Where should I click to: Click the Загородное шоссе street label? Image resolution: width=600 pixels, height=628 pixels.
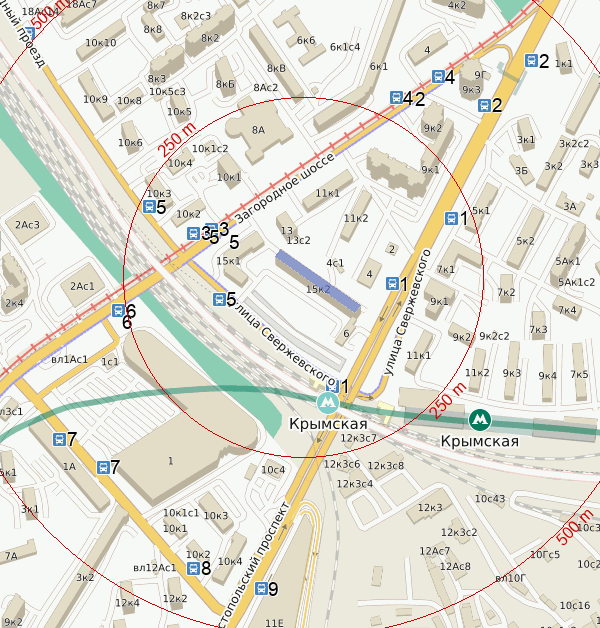click(284, 188)
